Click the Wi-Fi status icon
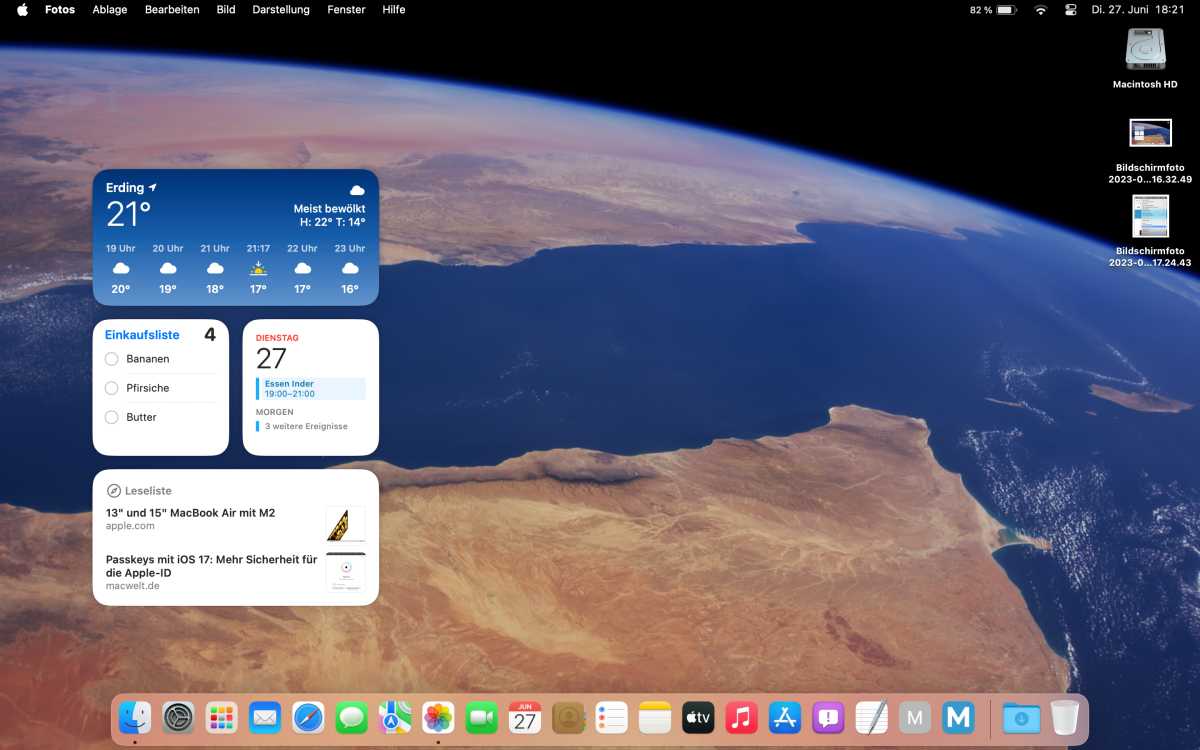 point(1040,10)
